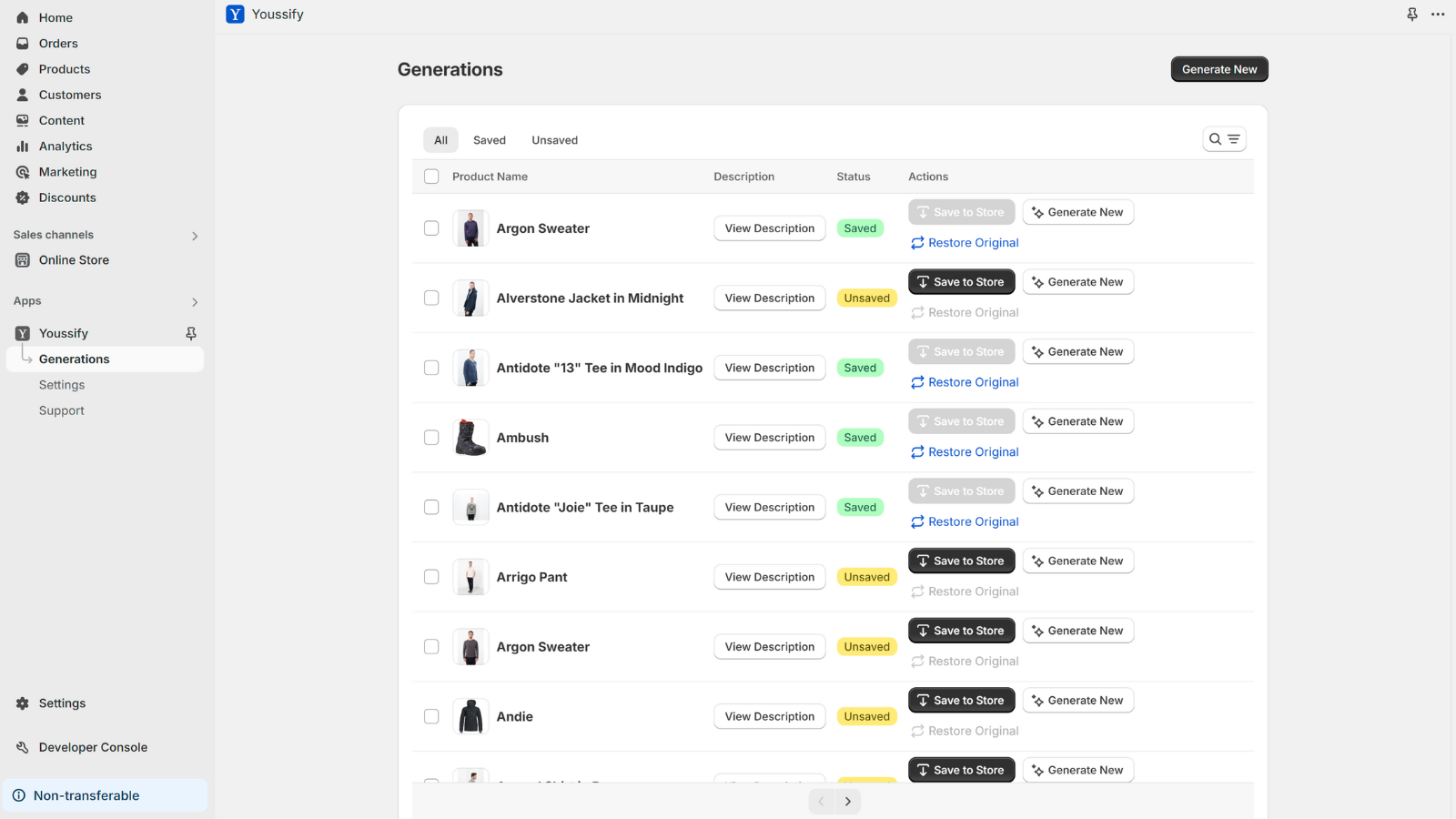Expand the Sales channels section
1456x819 pixels.
click(x=194, y=235)
